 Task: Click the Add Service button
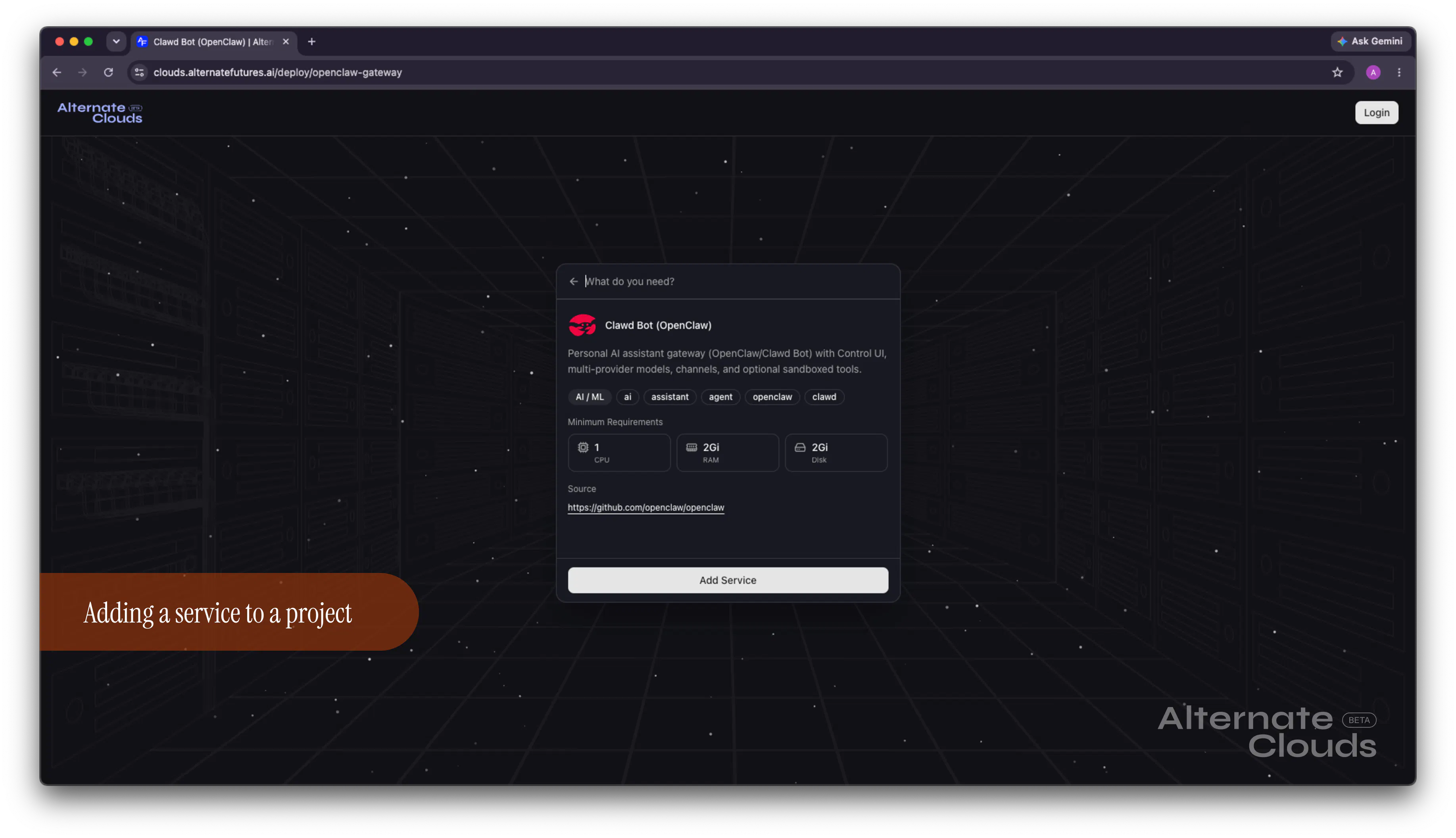(728, 580)
